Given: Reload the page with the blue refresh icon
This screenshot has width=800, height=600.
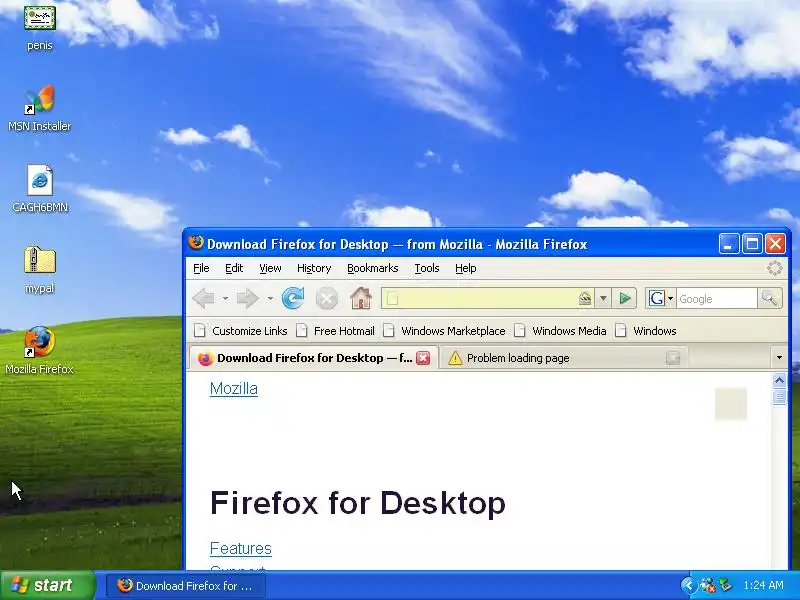Looking at the screenshot, I should 293,298.
